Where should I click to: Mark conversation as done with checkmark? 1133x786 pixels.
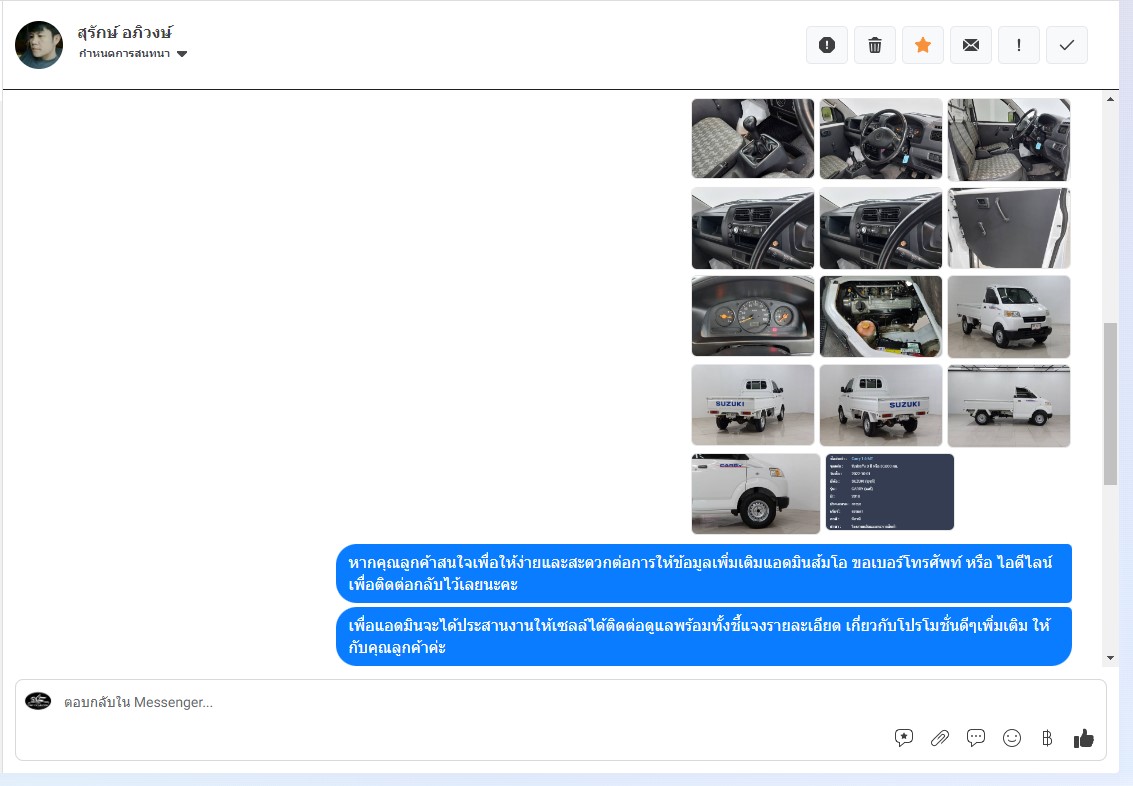1067,45
